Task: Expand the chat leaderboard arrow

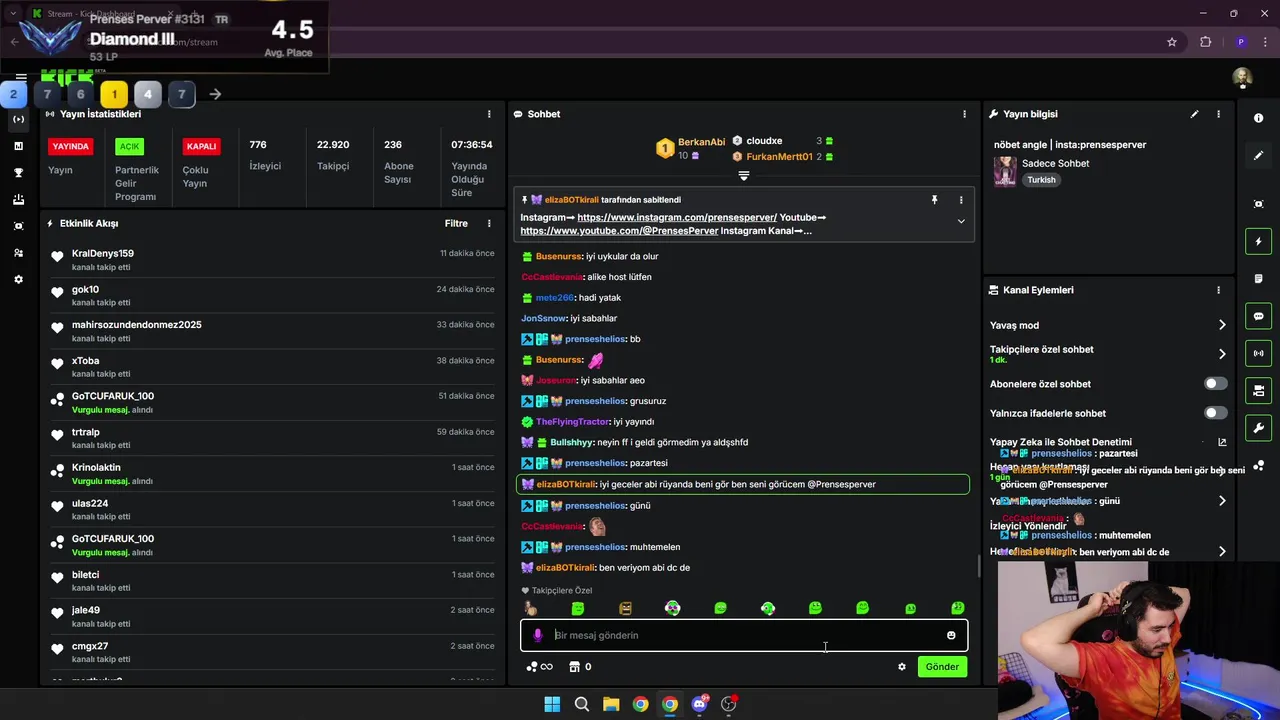Action: click(x=743, y=176)
